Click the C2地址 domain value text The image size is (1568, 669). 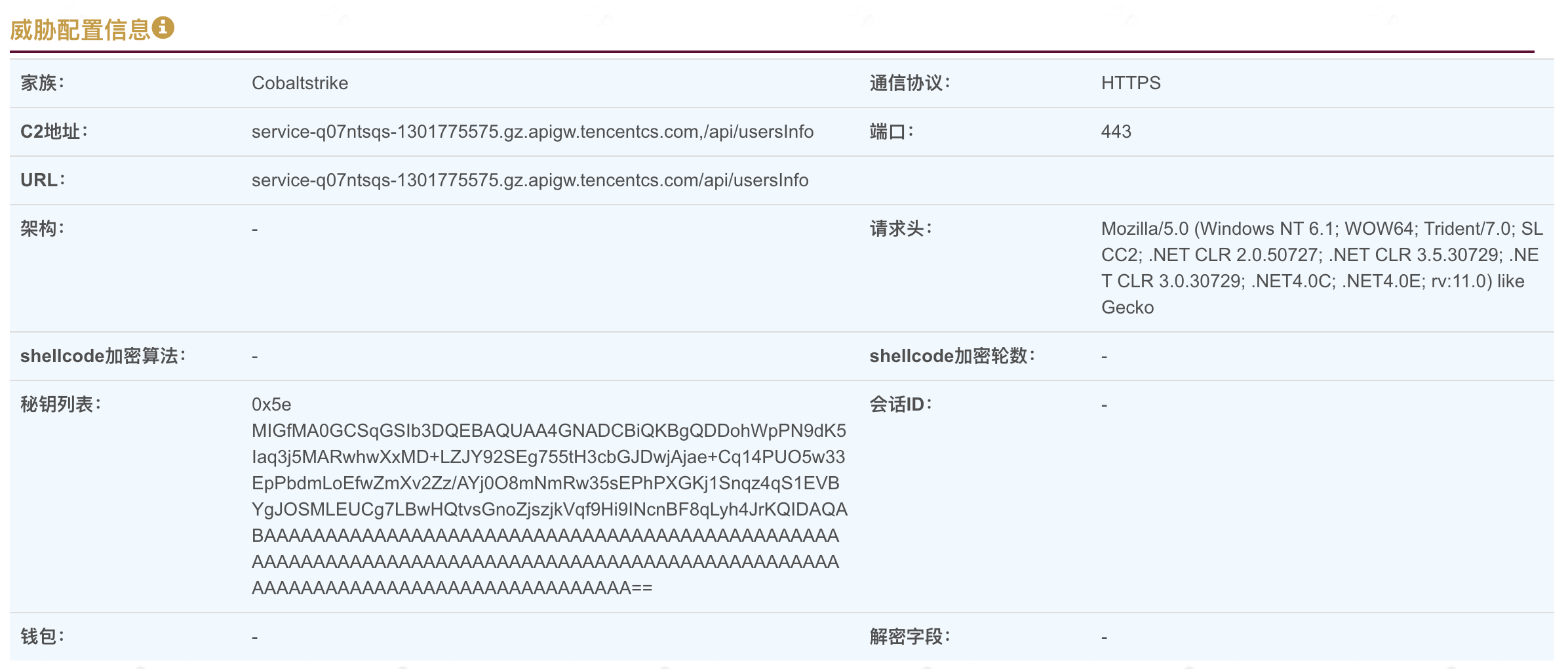click(x=532, y=132)
